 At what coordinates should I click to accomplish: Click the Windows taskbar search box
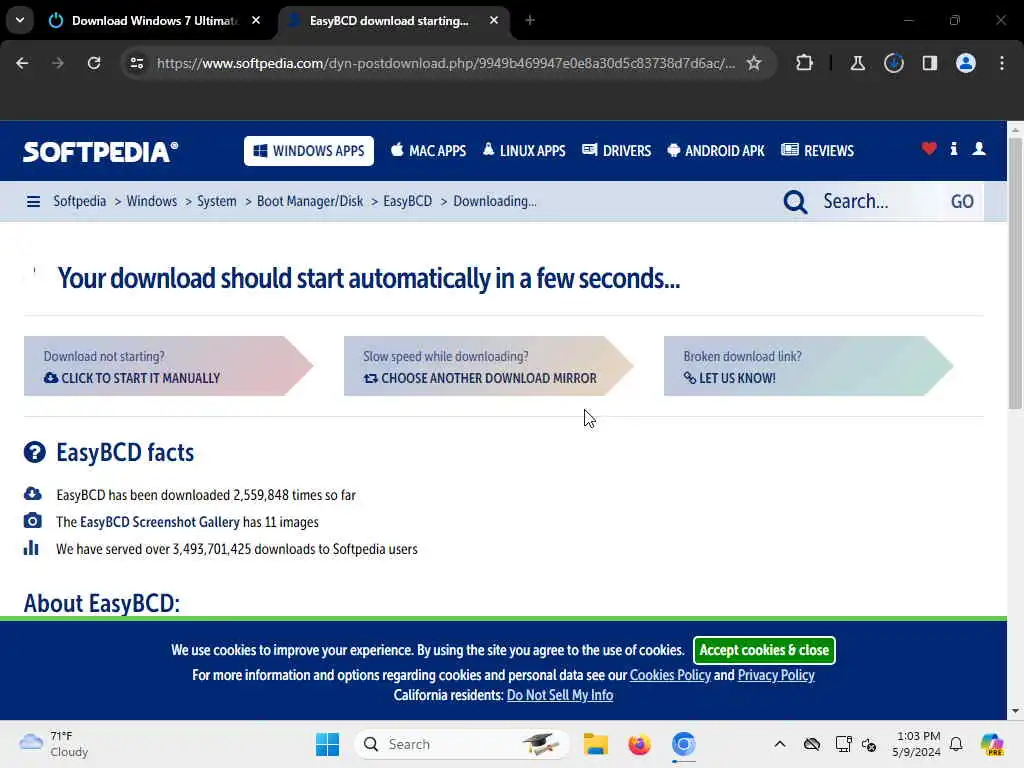(461, 744)
